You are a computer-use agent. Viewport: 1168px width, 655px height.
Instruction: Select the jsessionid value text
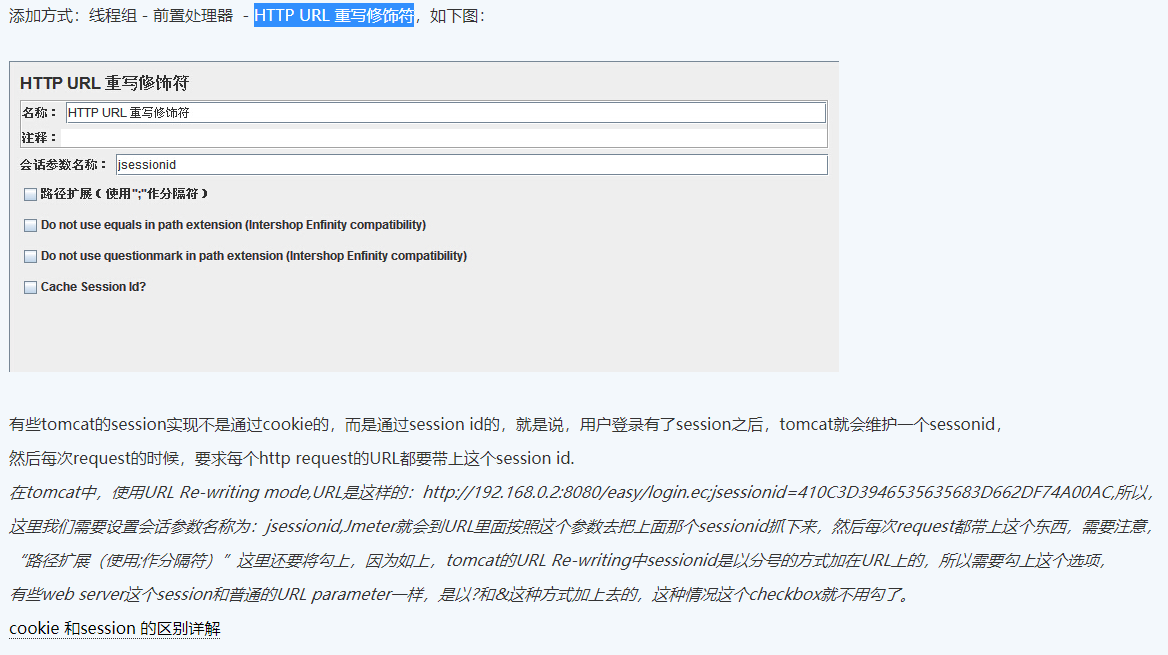148,164
